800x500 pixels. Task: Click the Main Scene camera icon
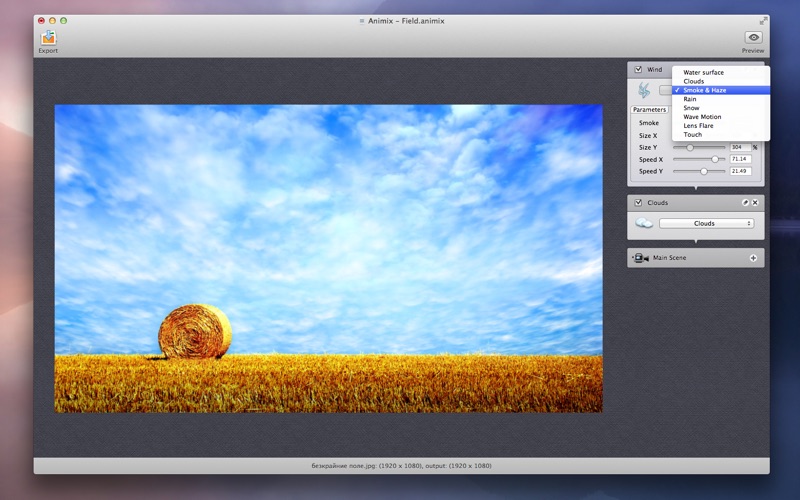click(640, 258)
